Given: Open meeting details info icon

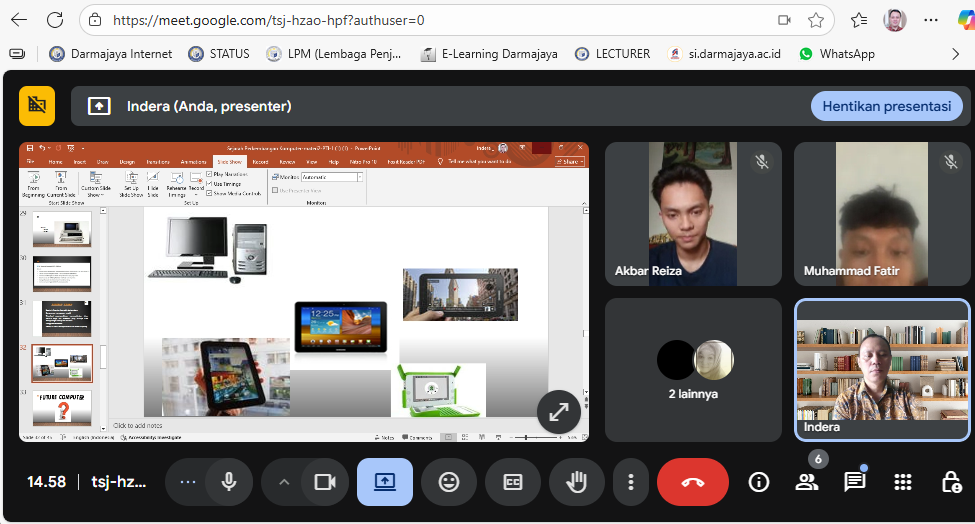Looking at the screenshot, I should coord(759,482).
